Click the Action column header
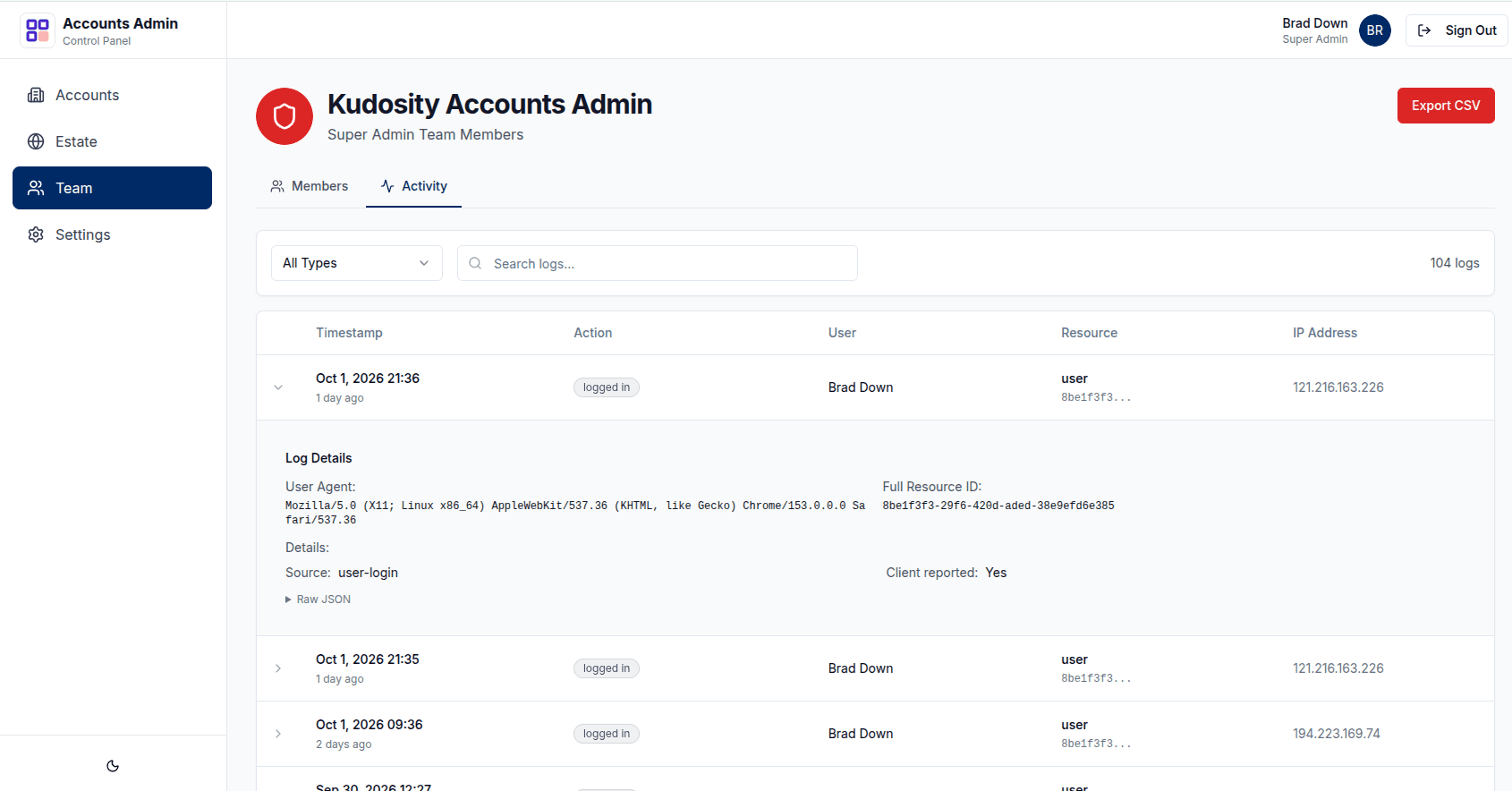1512x791 pixels. click(593, 333)
